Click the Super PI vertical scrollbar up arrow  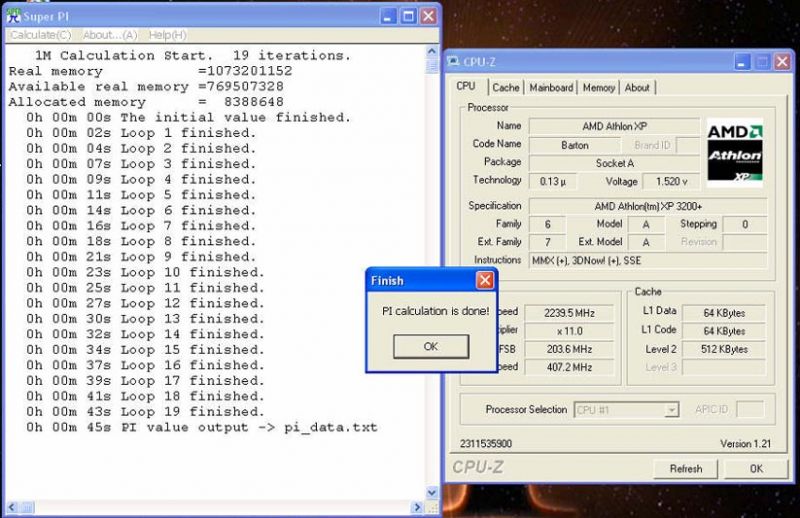point(432,51)
